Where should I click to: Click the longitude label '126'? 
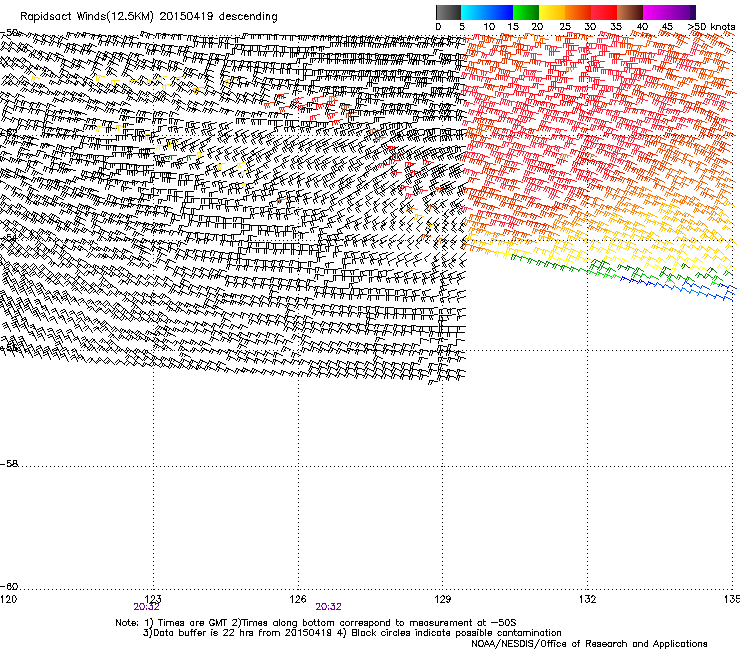[298, 599]
